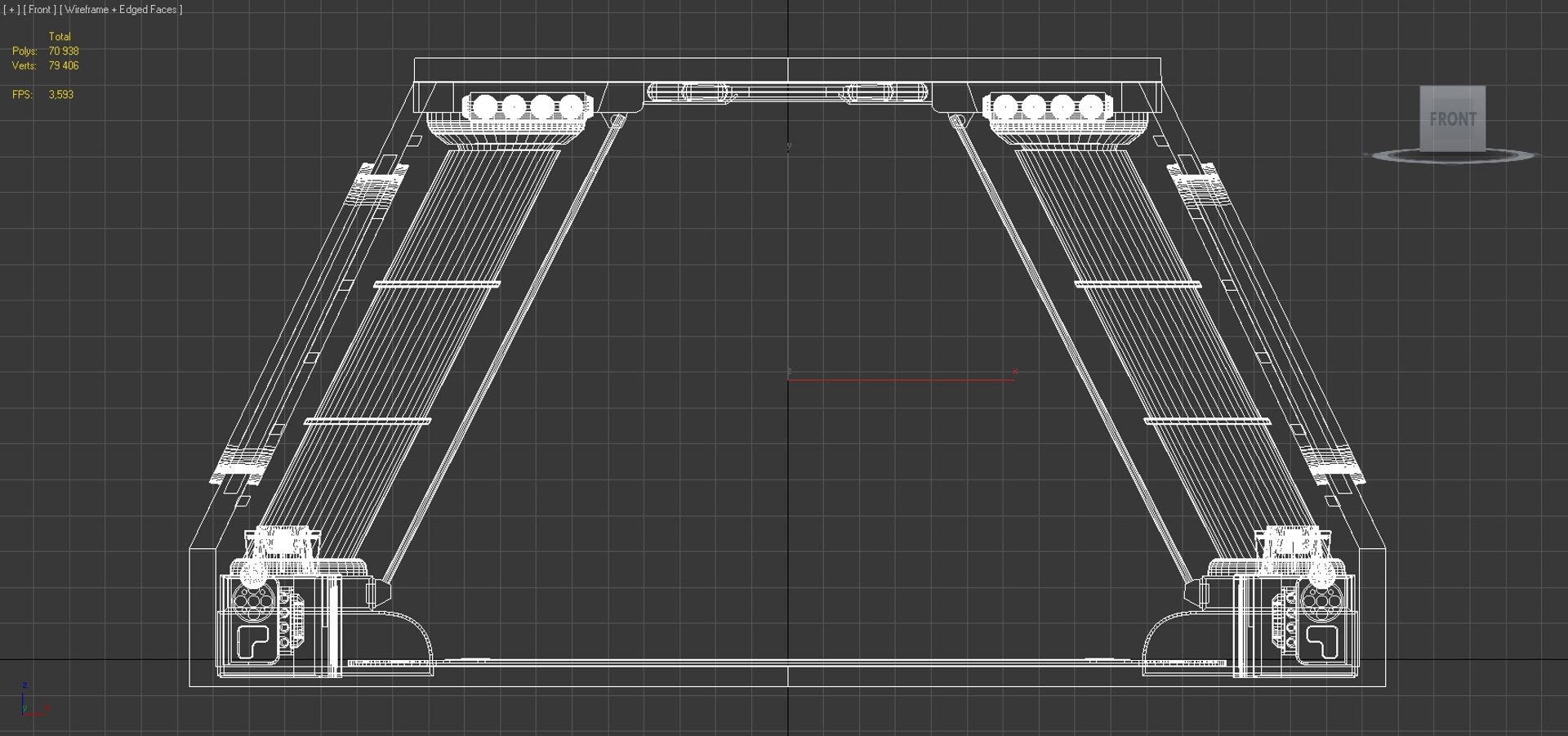This screenshot has height=736, width=1568.
Task: Select the FPS value 3,593
Action: tap(61, 95)
